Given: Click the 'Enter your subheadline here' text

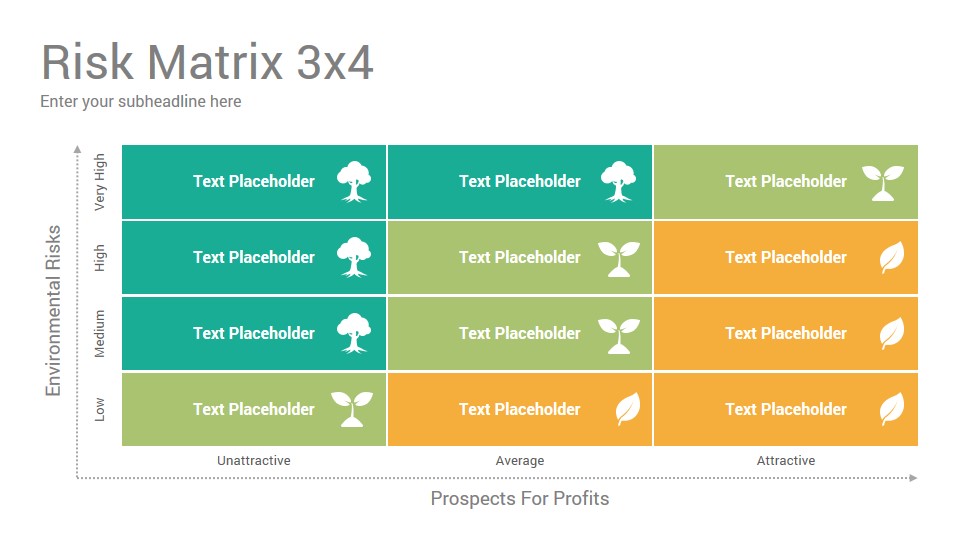Looking at the screenshot, I should (x=141, y=102).
